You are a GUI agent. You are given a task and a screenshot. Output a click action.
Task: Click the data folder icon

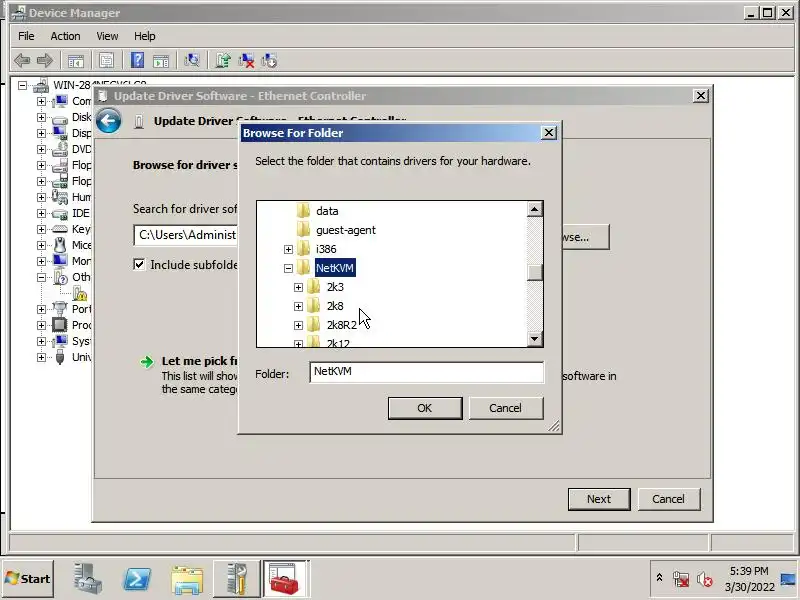[x=303, y=211]
